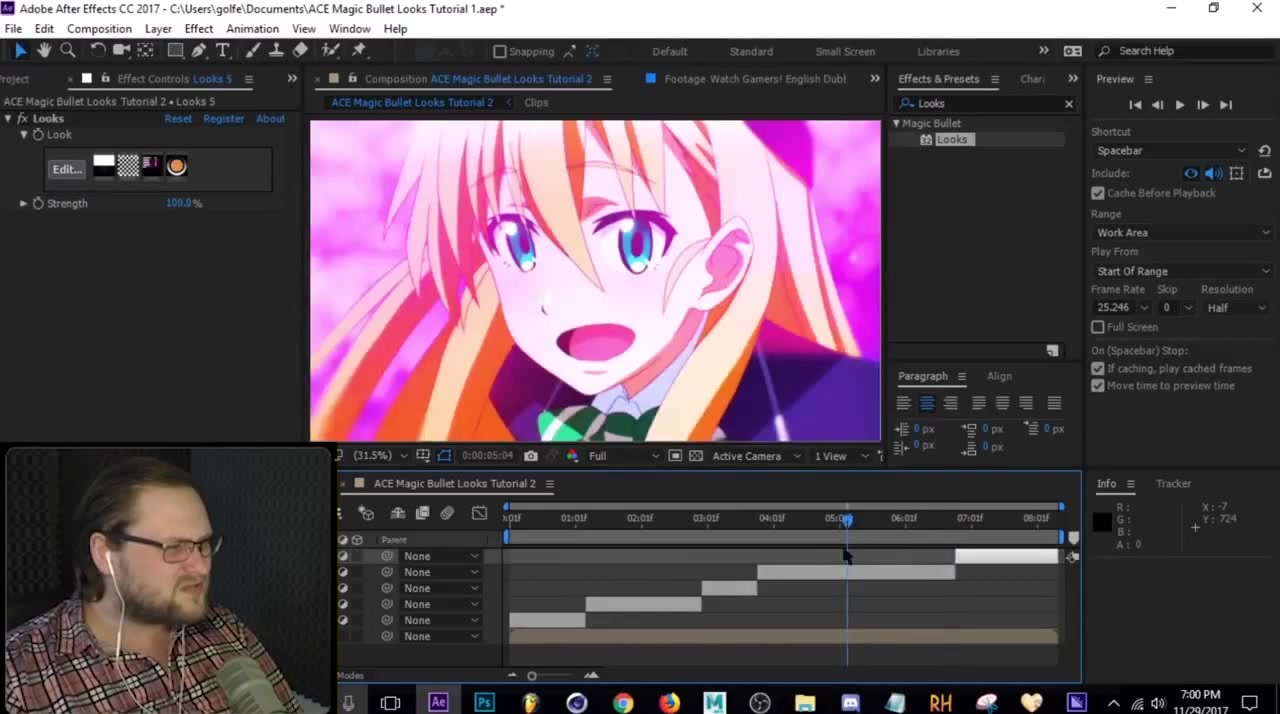Take a snapshot with the camera icon
The image size is (1280, 714).
click(x=531, y=456)
